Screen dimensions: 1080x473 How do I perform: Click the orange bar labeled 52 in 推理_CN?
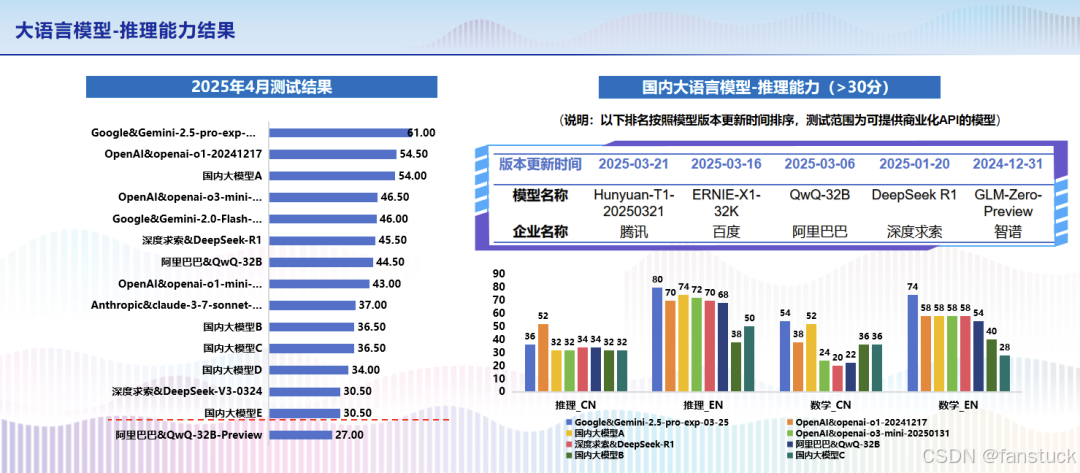coord(543,358)
